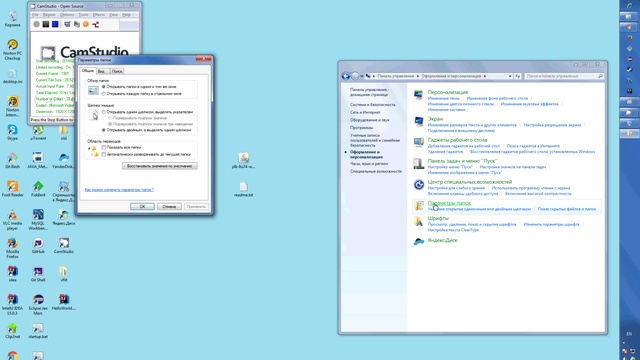The height and width of the screenshot is (360, 640).
Task: Open link 'Как можно изменить параметры папок?'
Action: 119,190
